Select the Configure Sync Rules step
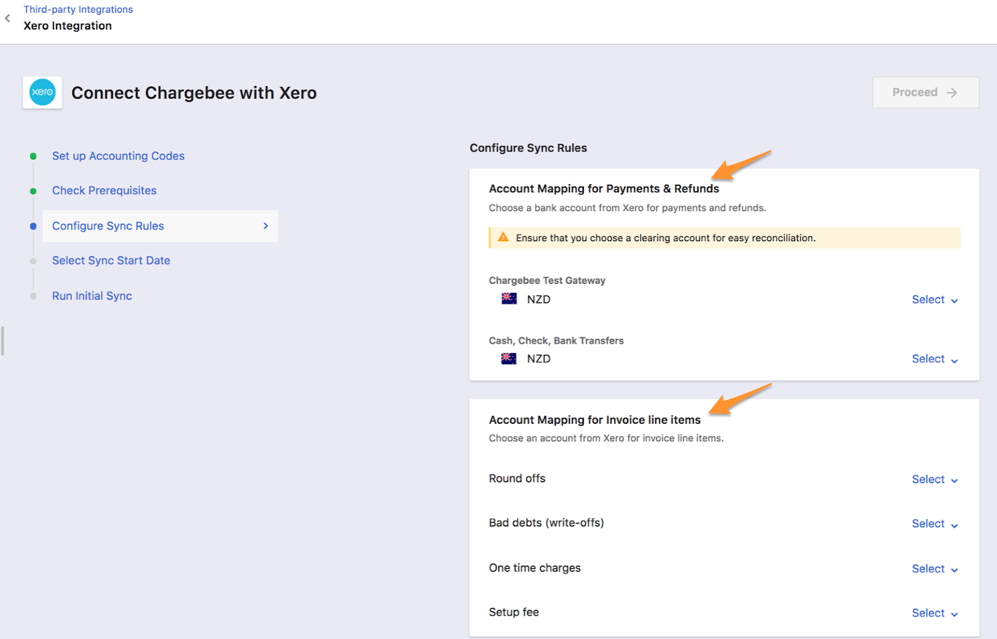 tap(108, 226)
